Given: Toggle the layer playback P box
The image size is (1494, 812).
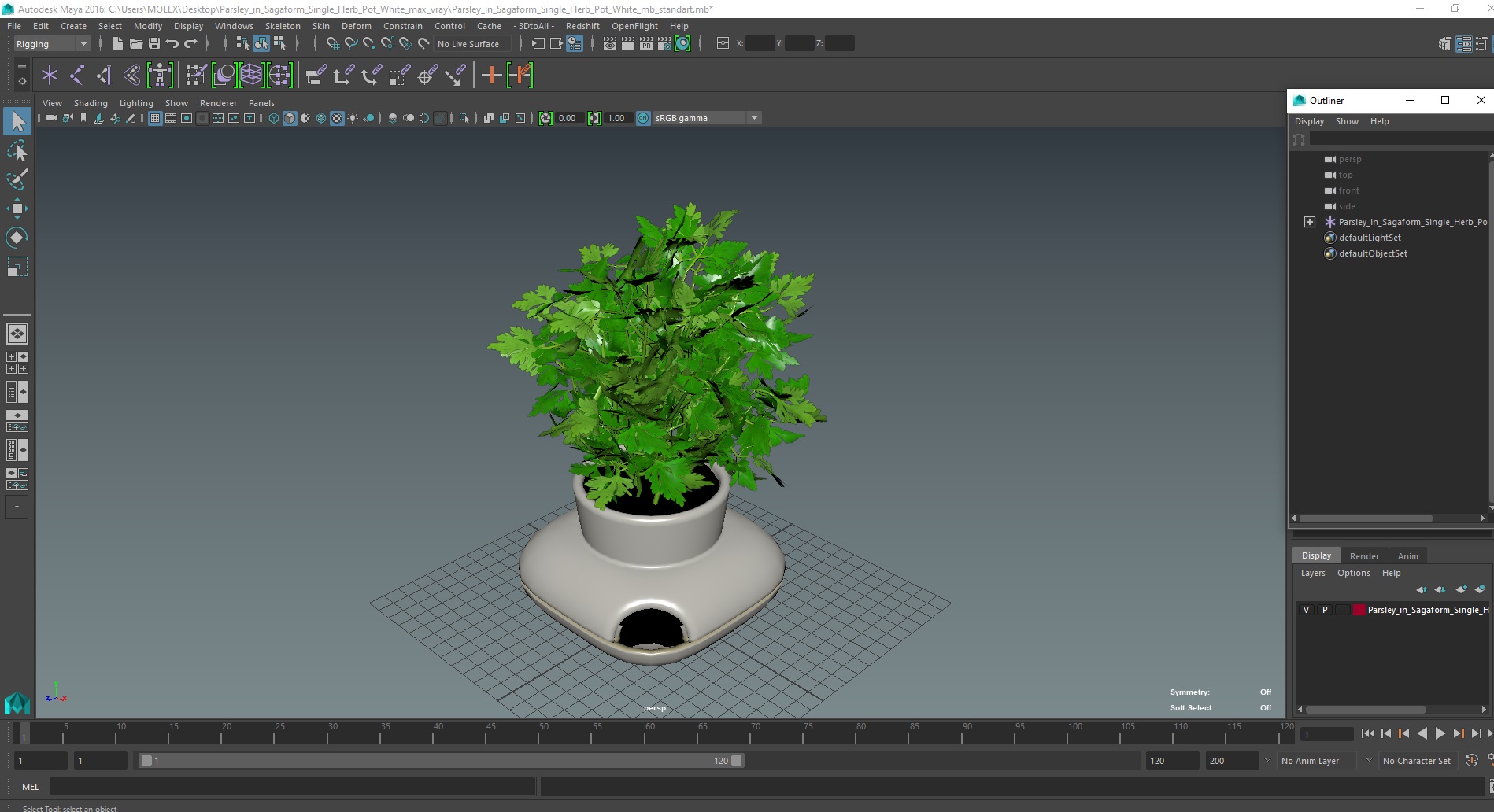Looking at the screenshot, I should pyautogui.click(x=1325, y=610).
